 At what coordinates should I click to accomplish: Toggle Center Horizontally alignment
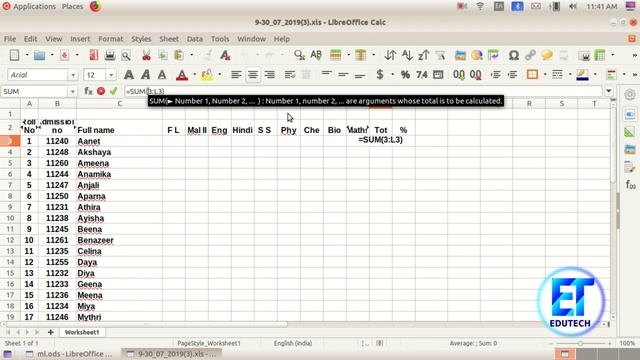253,75
